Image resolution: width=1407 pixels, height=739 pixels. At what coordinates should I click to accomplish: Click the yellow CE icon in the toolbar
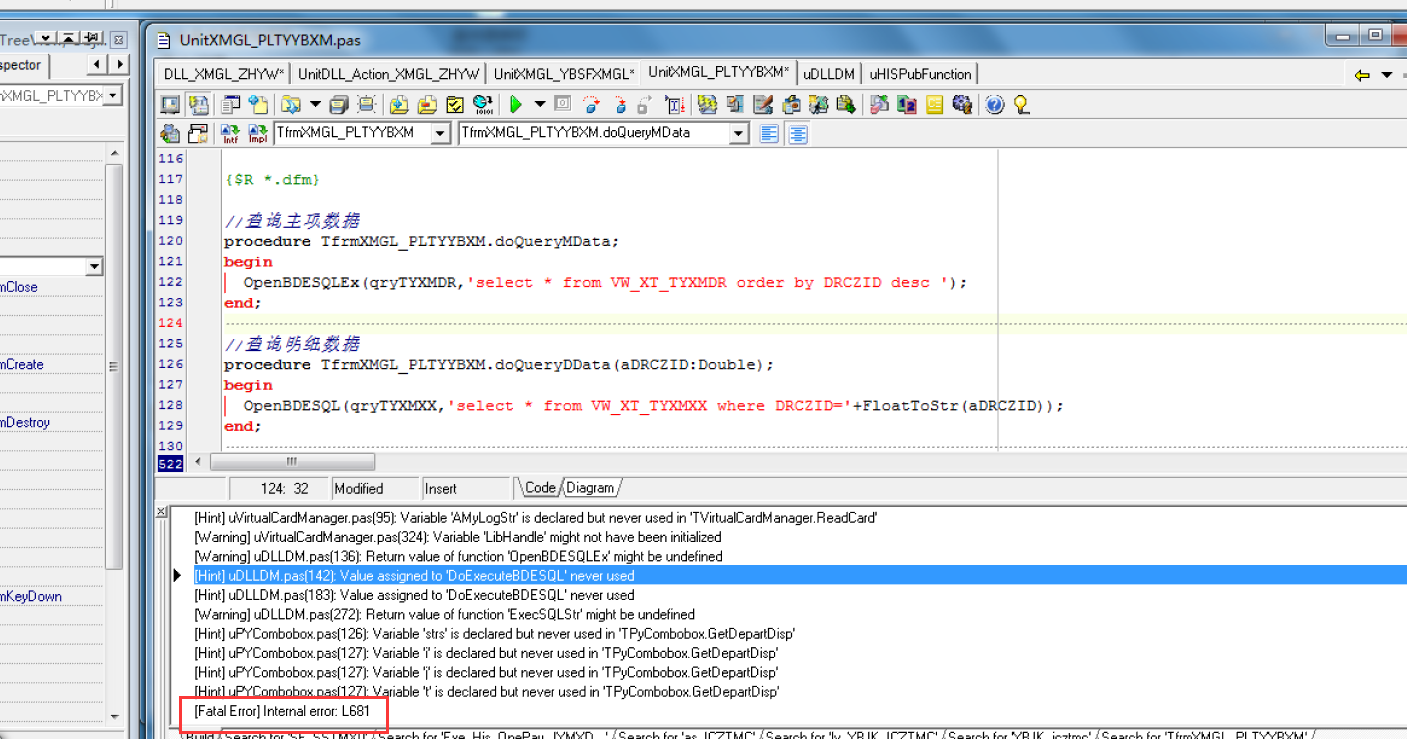(x=935, y=104)
